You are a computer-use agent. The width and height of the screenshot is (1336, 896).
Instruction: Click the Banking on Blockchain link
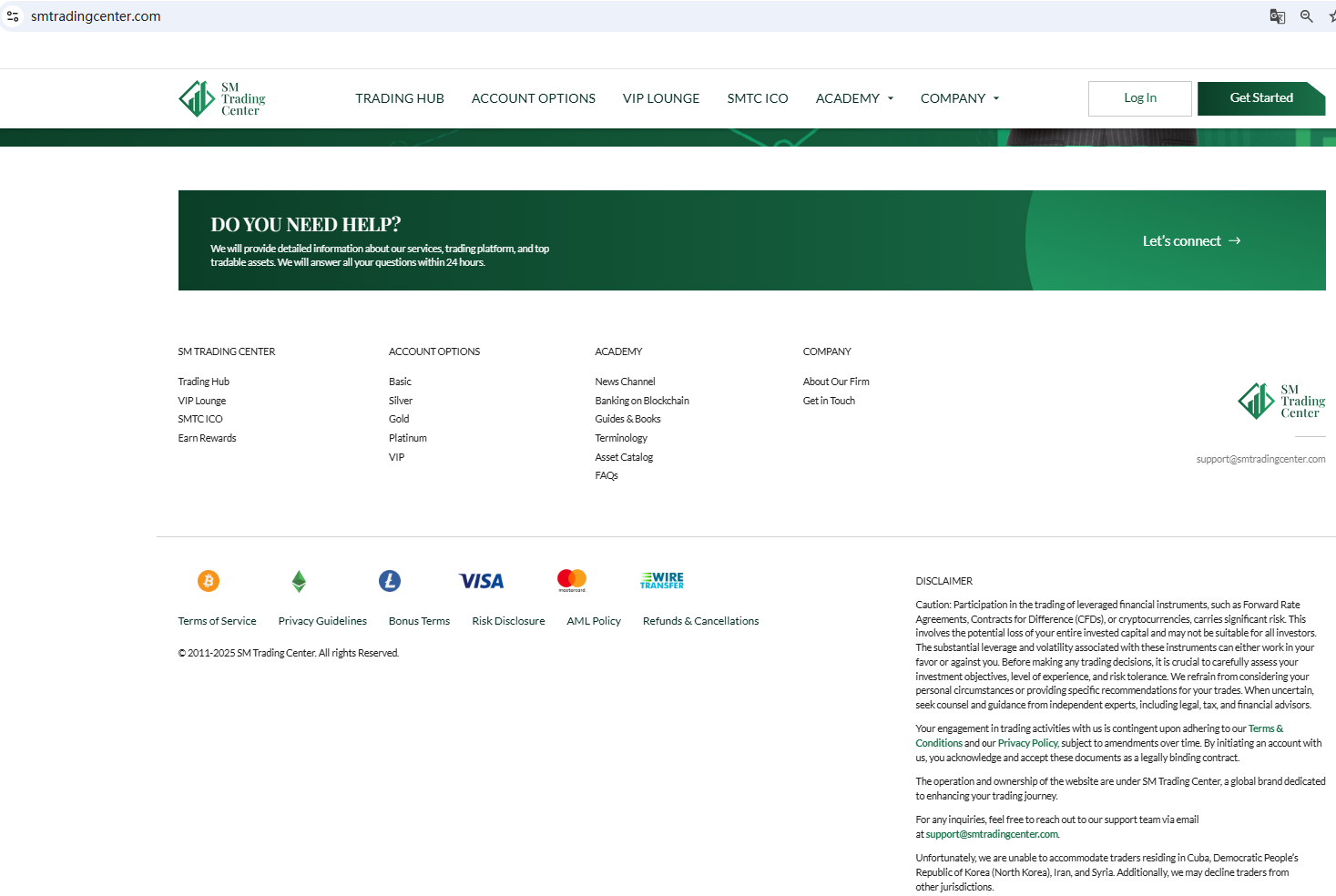642,401
